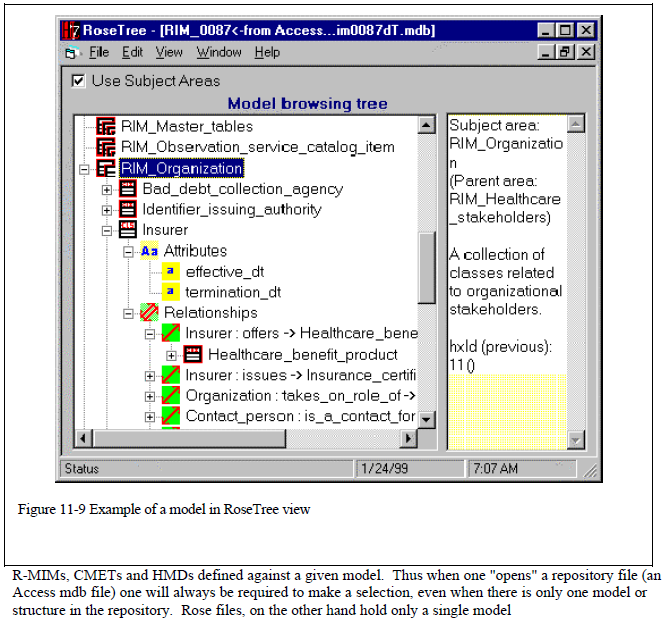Select the termination_dt attribute label
The image size is (665, 621).
tap(233, 292)
